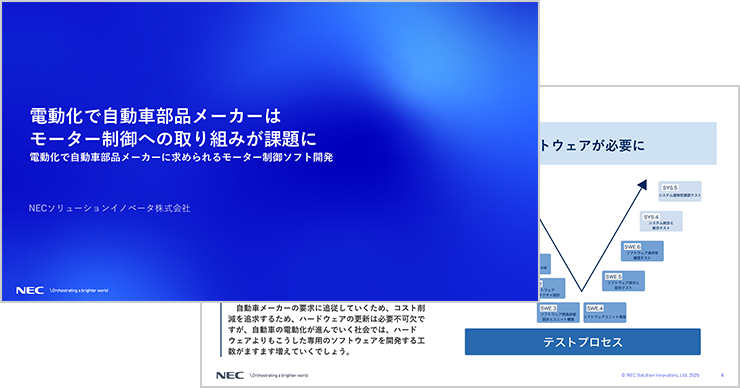Click the '© NEC Solution Innovators' copyright text
Screen dimensions: 740x388
click(660, 375)
